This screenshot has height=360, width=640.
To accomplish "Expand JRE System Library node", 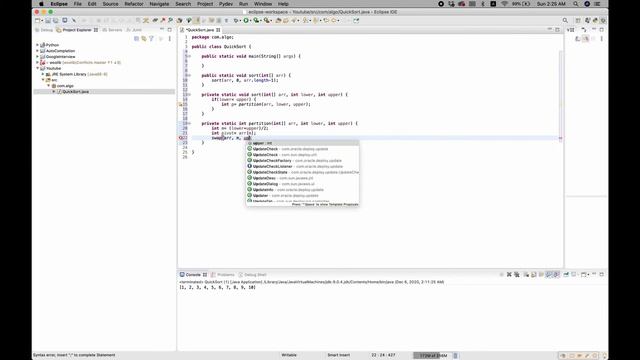I will pyautogui.click(x=43, y=74).
